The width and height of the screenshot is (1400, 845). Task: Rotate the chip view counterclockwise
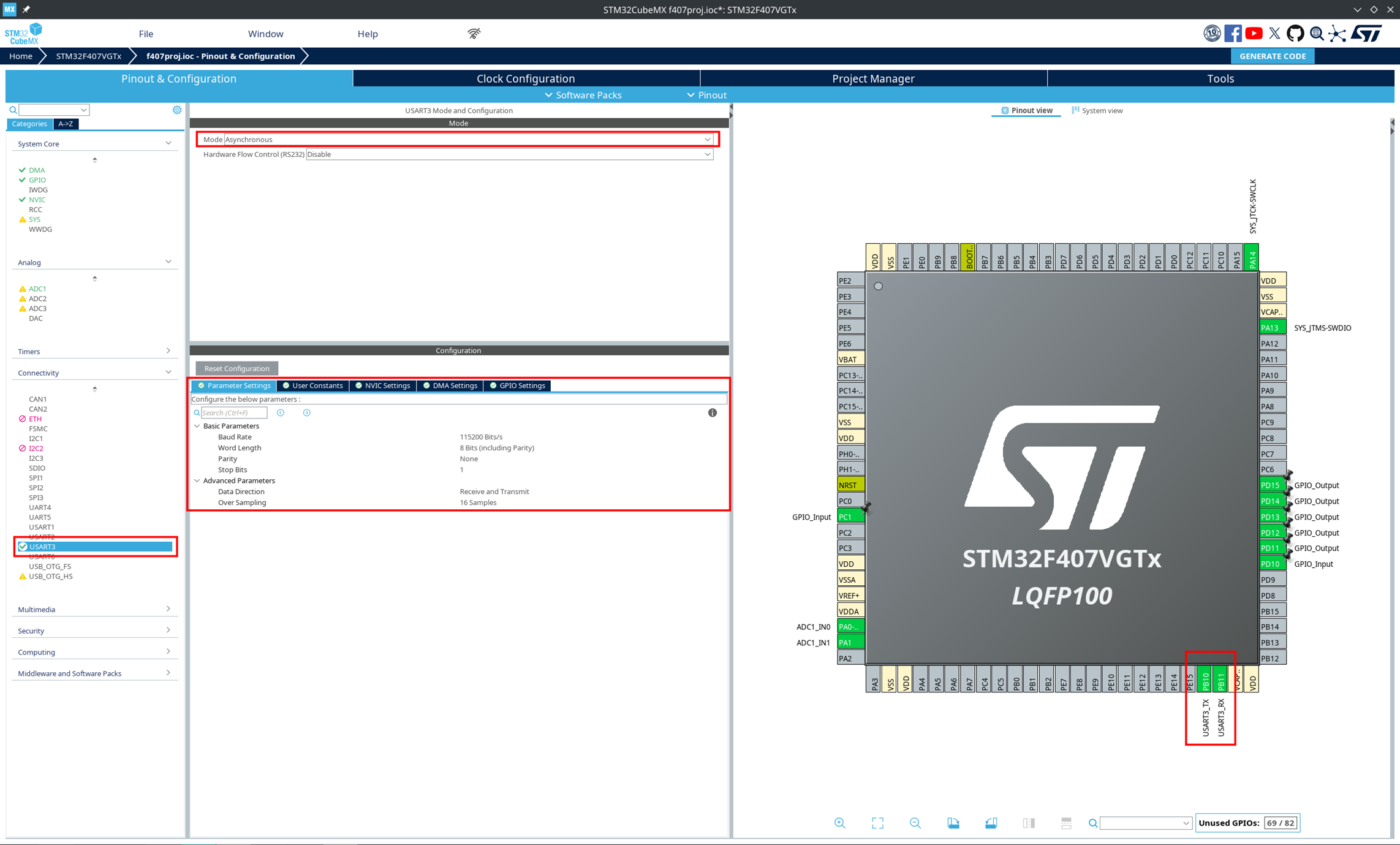992,823
